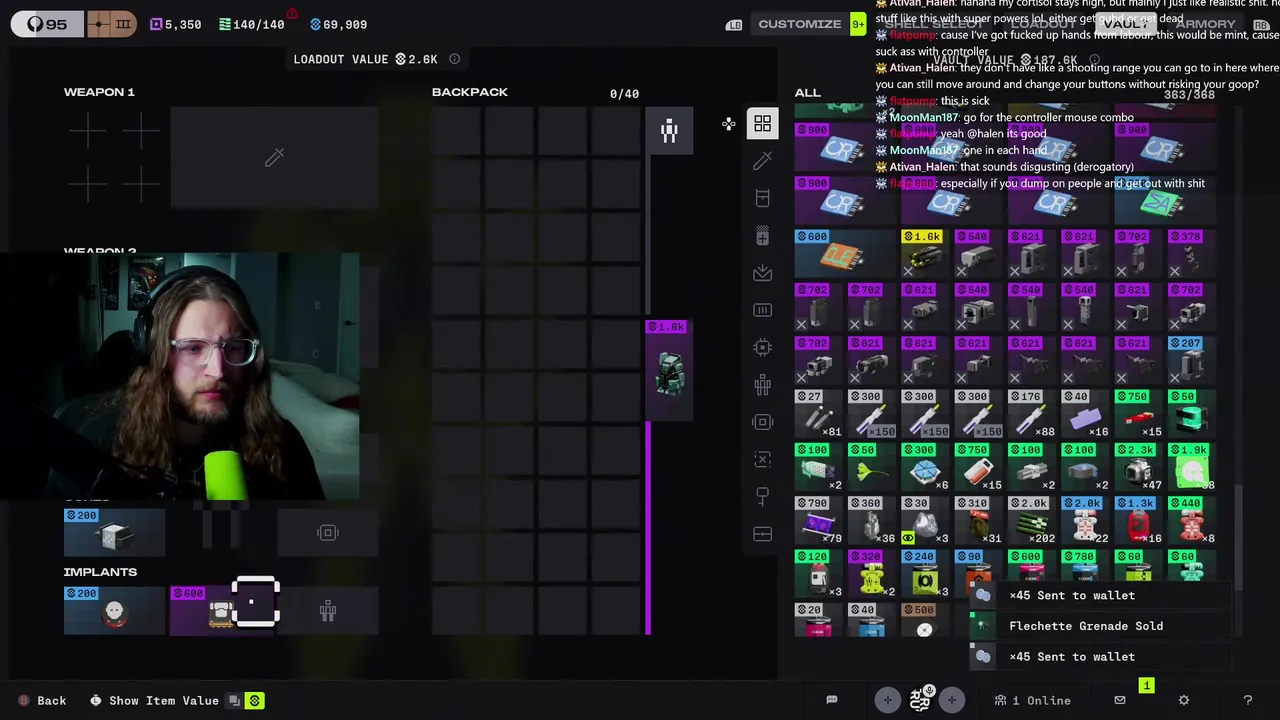Toggle eye marker on the 30-value x3 item

click(907, 538)
